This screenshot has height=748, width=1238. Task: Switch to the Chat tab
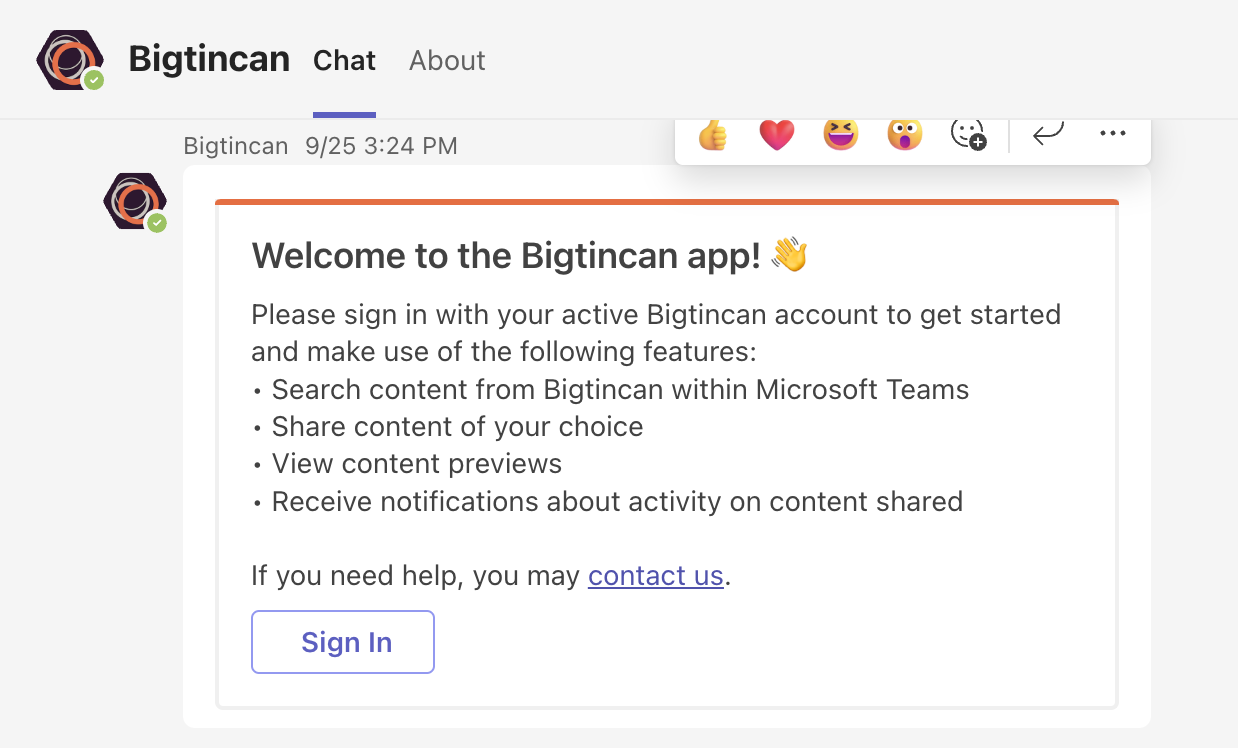(x=344, y=61)
